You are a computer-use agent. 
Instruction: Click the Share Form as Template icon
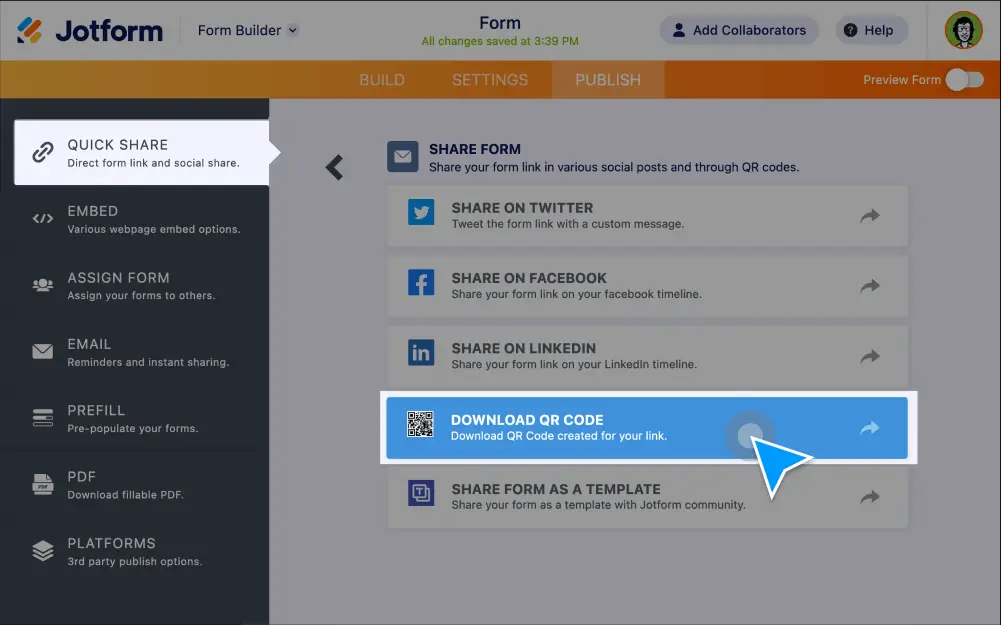(421, 494)
